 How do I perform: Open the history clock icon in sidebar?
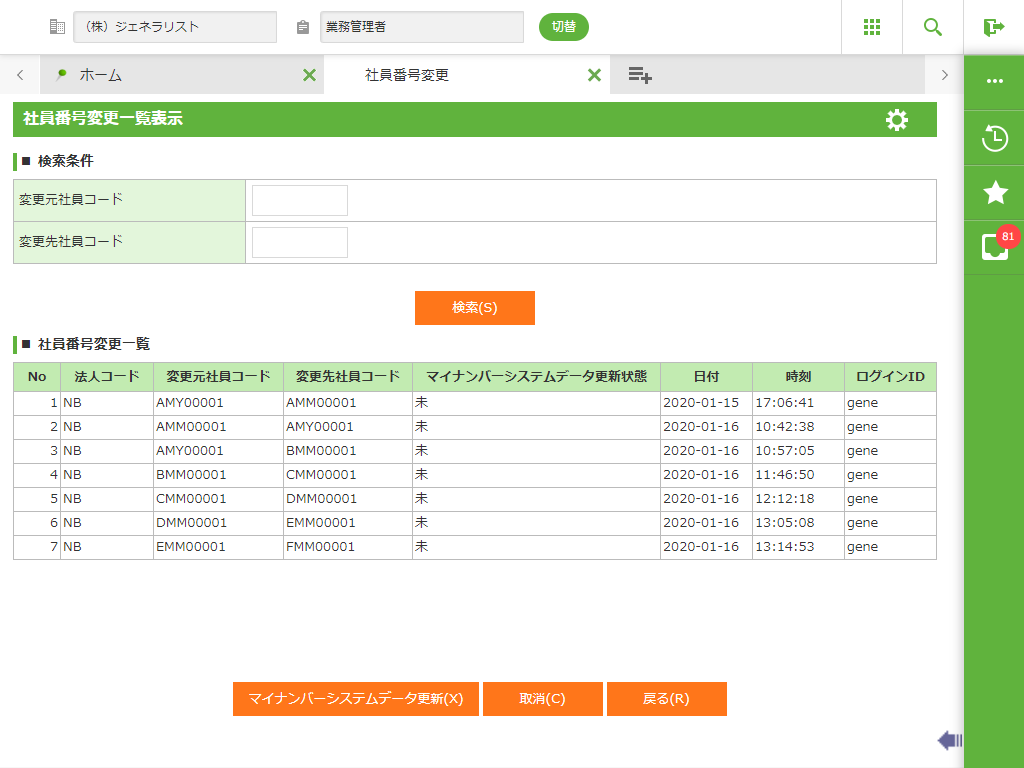[x=994, y=138]
